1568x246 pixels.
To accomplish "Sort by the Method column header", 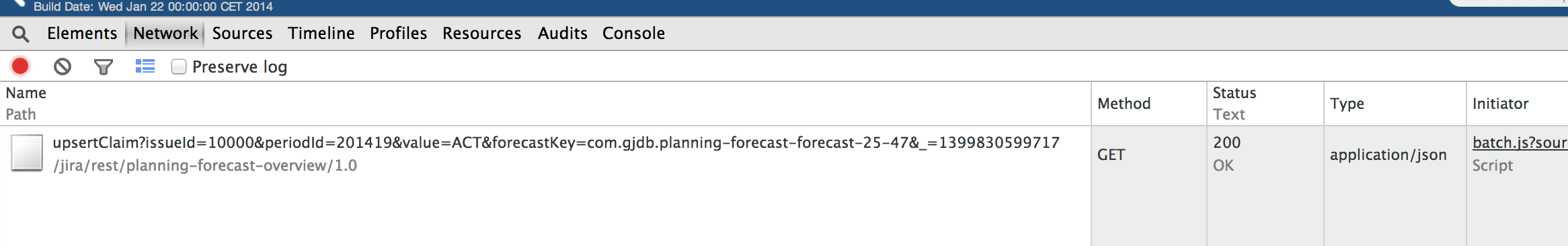I will coord(1124,104).
